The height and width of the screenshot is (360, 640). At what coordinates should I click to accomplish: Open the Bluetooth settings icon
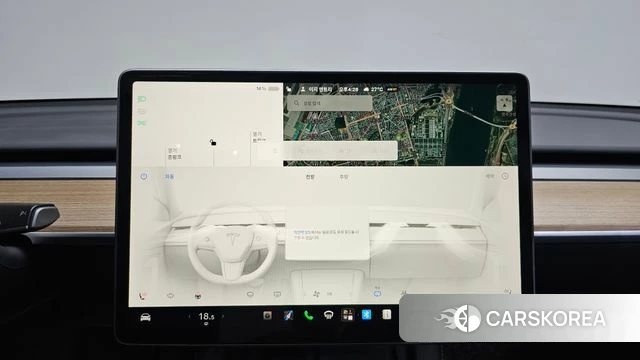click(367, 315)
